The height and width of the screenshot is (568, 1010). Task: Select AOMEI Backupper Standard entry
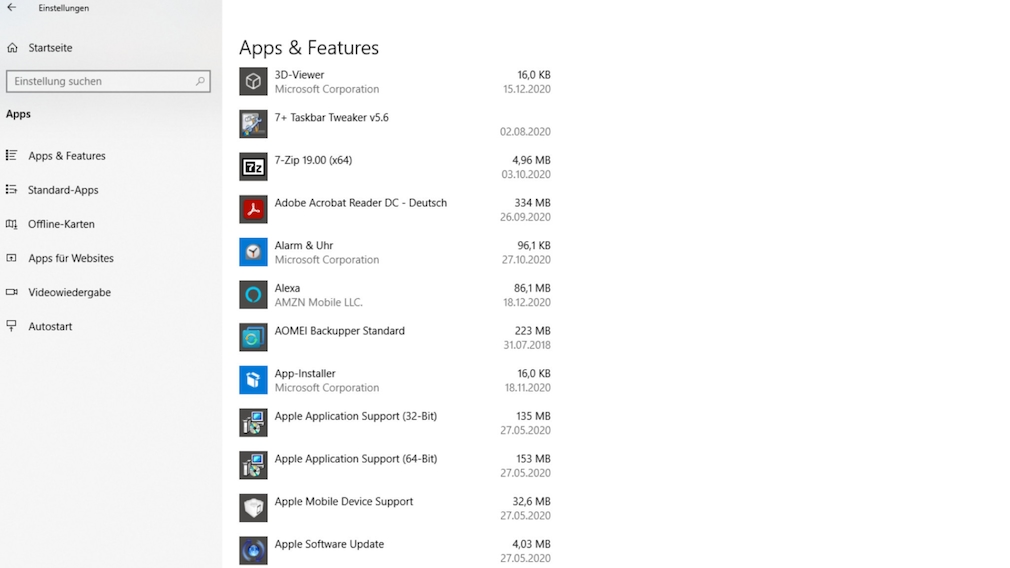coord(339,330)
